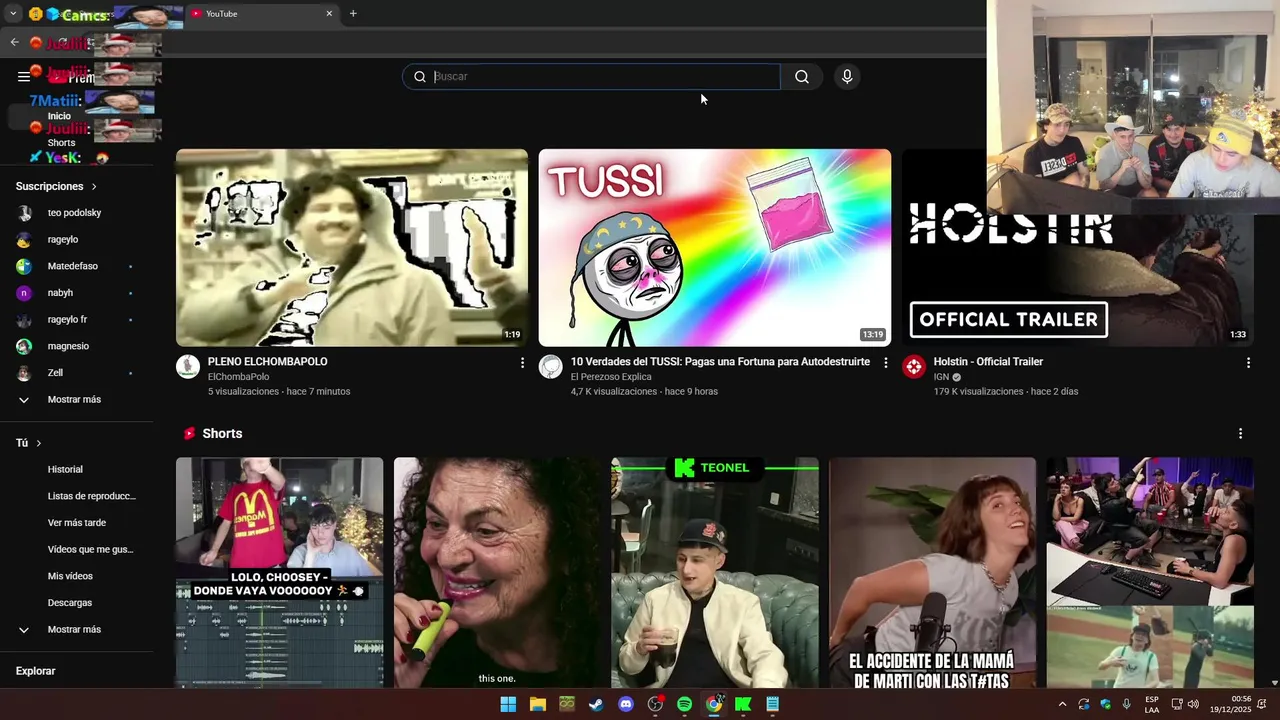Start voice search with microphone icon
Image resolution: width=1280 pixels, height=720 pixels.
click(847, 77)
